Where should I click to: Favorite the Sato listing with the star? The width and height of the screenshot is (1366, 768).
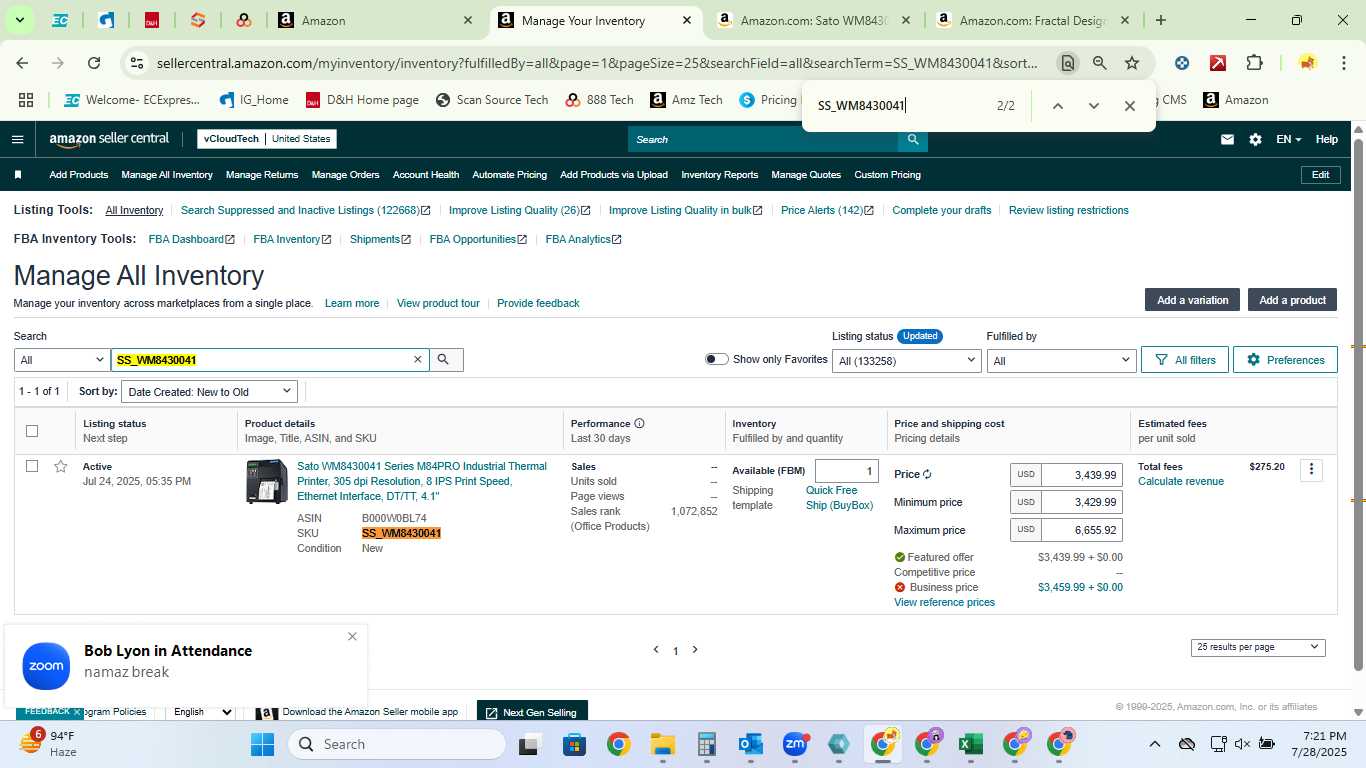pos(61,467)
